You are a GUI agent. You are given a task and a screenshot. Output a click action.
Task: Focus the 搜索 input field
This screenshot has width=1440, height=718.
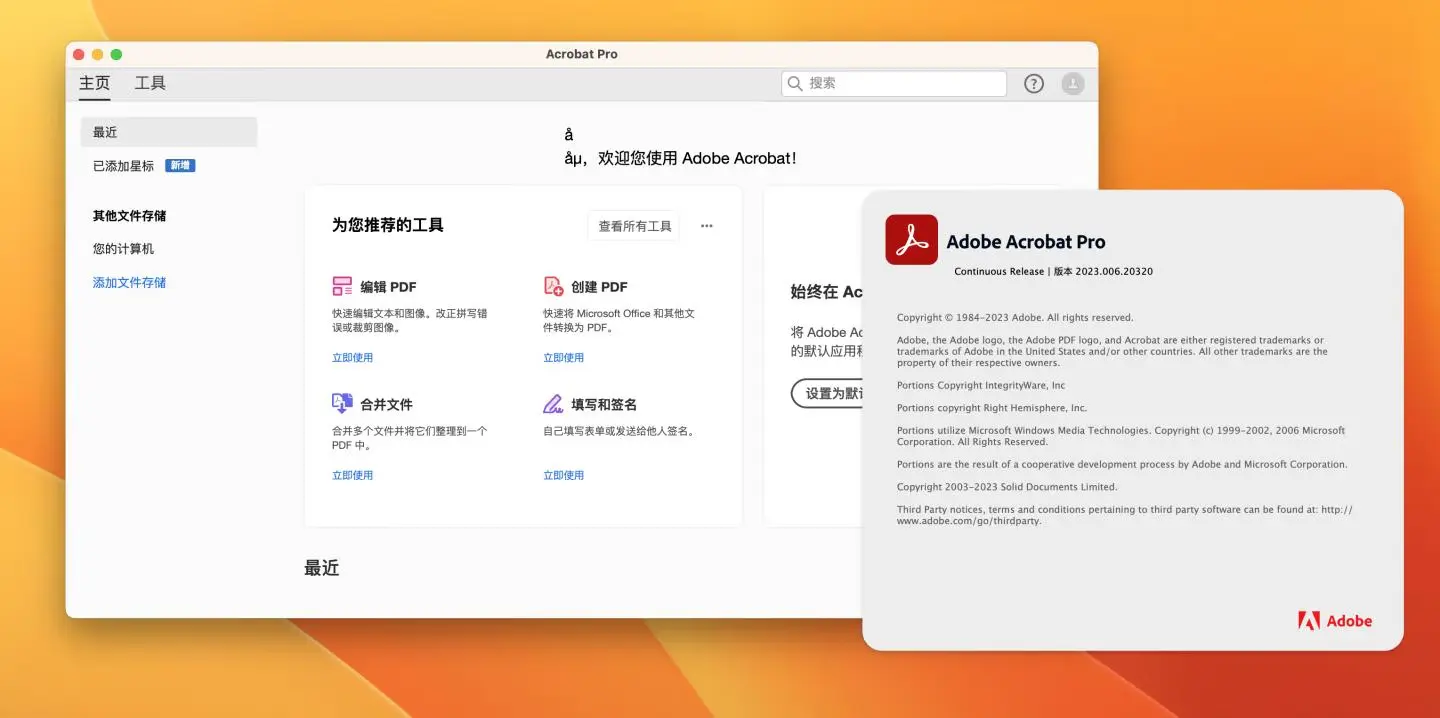894,84
